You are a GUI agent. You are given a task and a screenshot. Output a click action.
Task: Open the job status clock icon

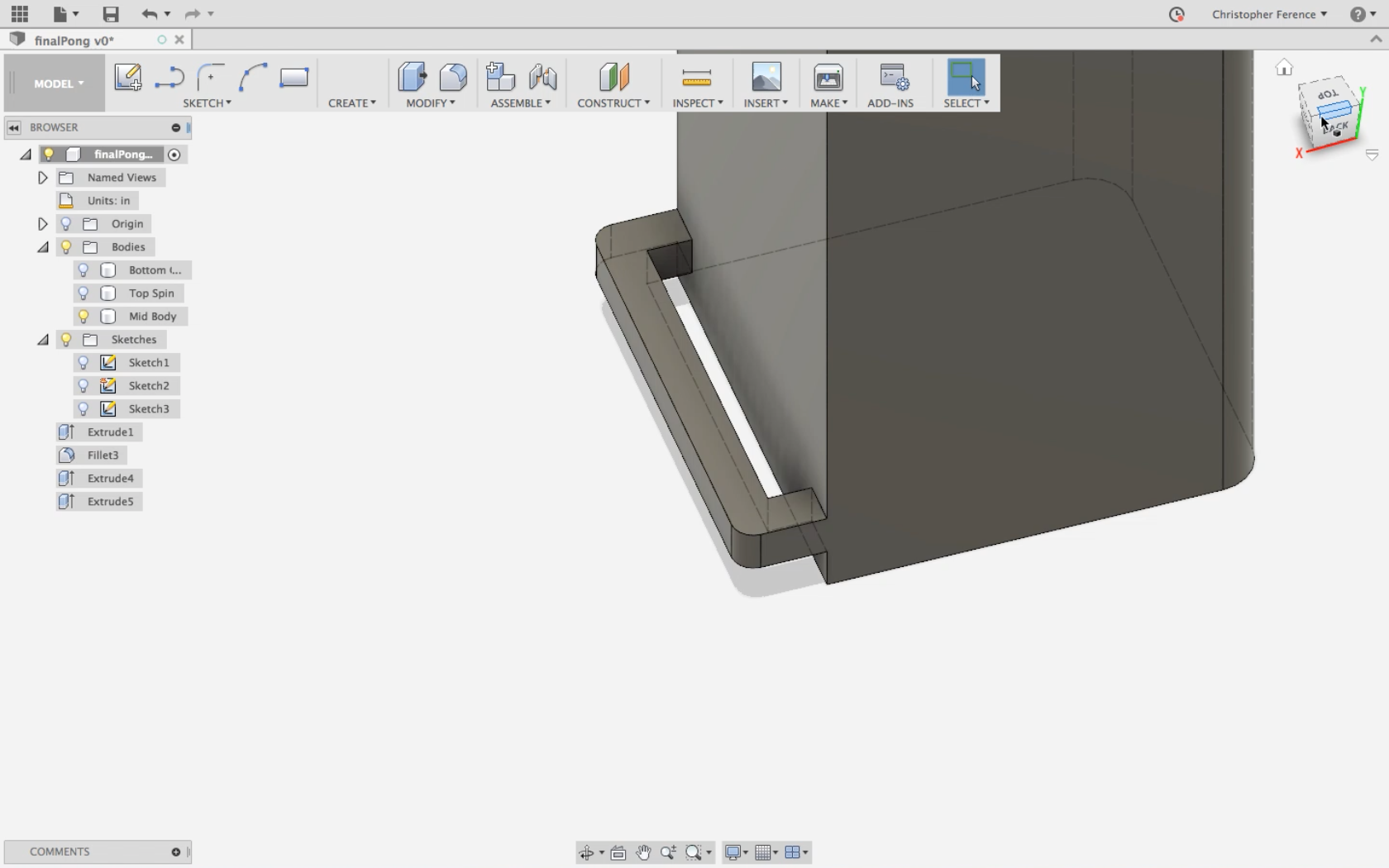coord(1177,14)
